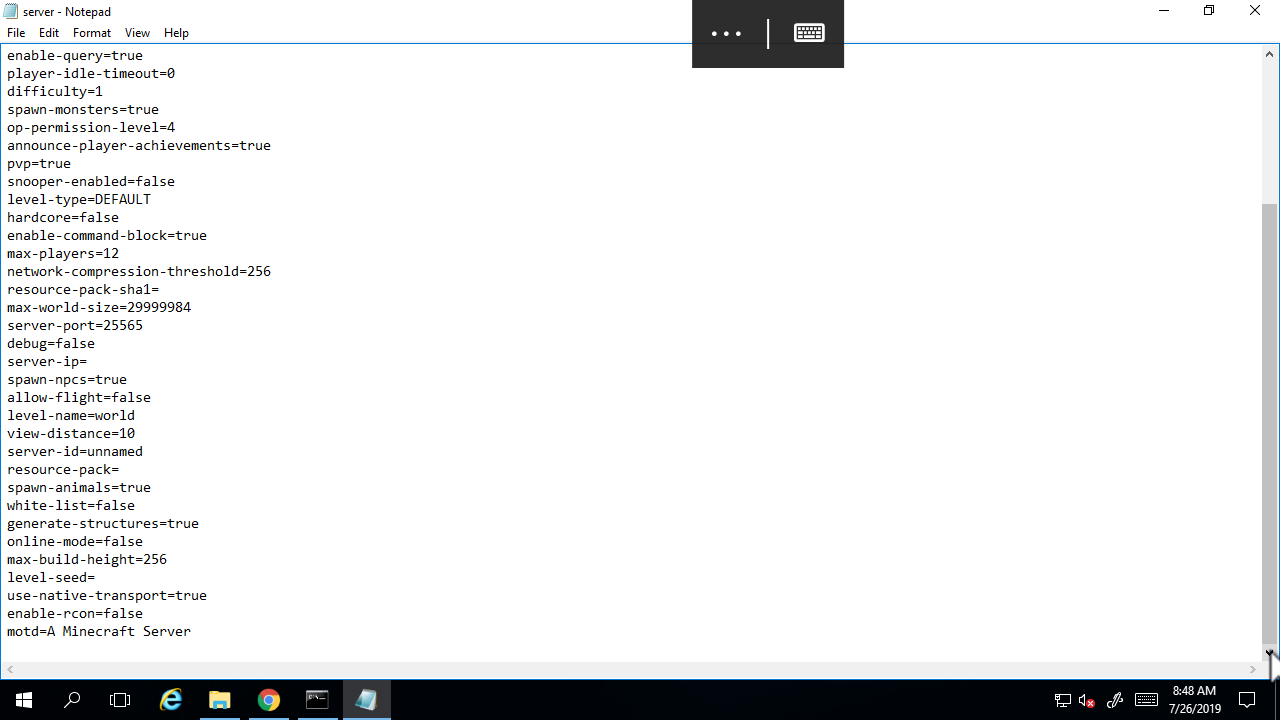1280x720 pixels.
Task: Click the spawn-animals=true line
Action: [x=79, y=488]
